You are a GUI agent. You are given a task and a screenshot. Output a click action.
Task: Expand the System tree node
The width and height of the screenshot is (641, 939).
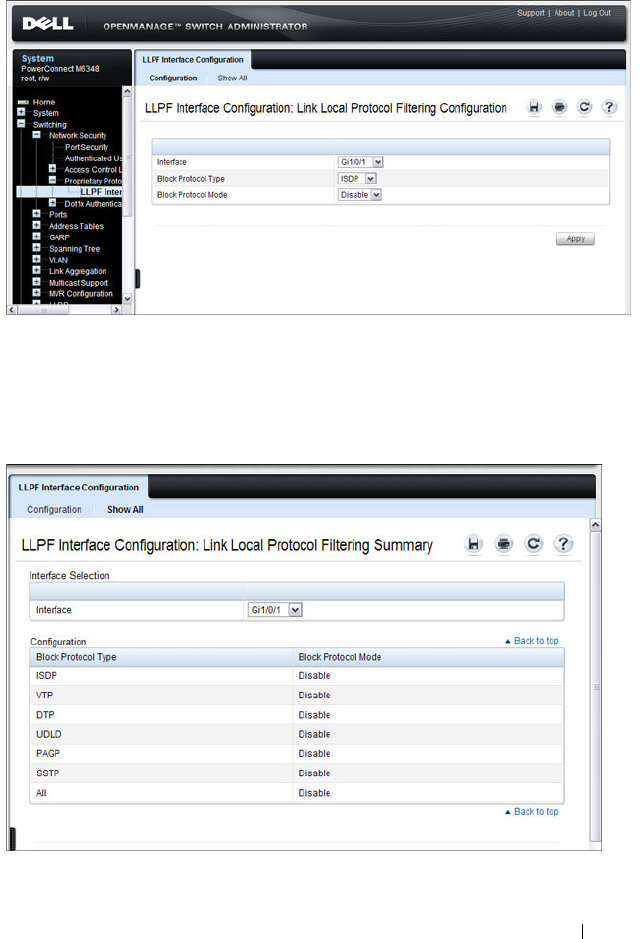pyautogui.click(x=22, y=112)
